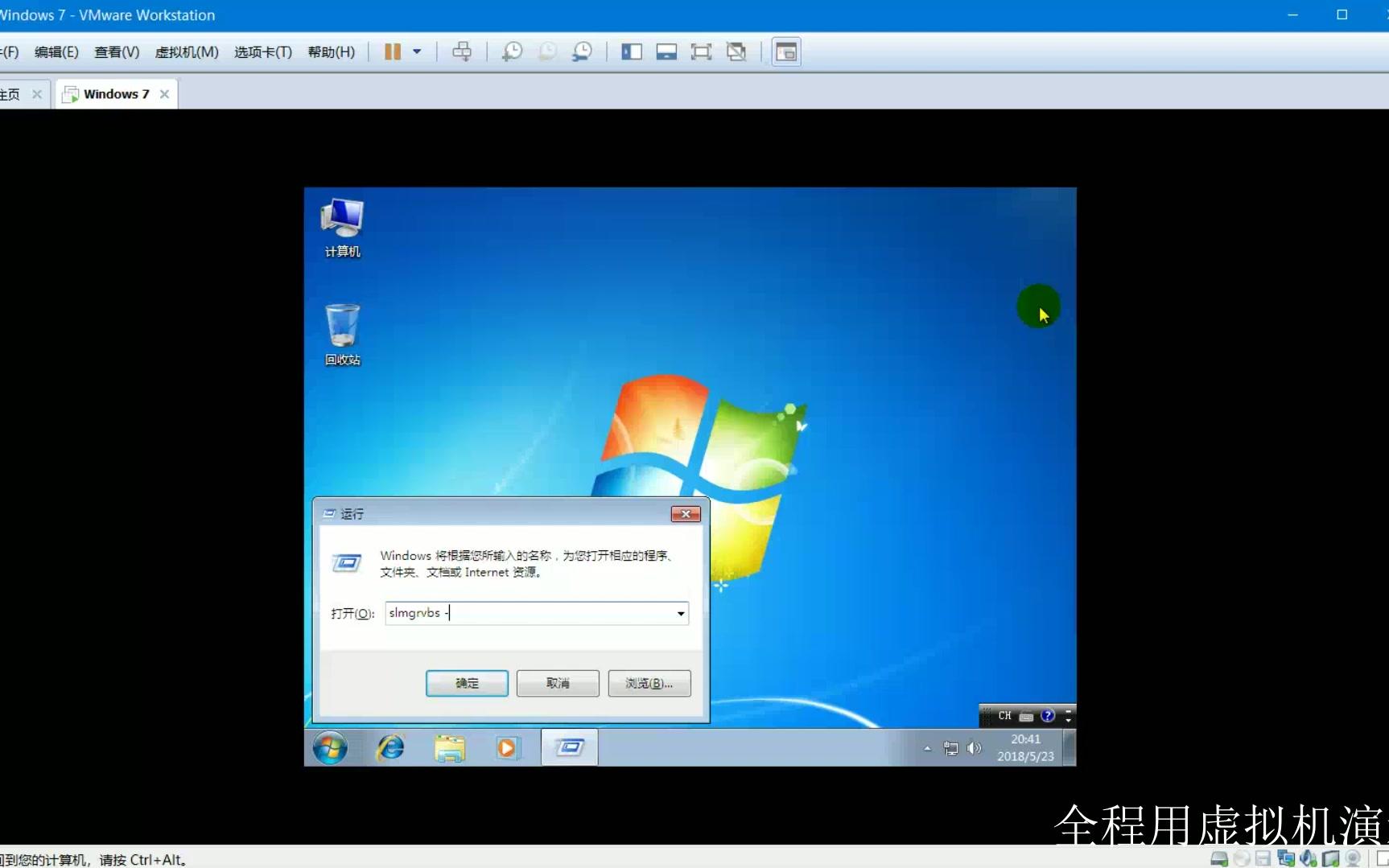
Task: Open the guest volume tray icon
Action: coord(975,748)
